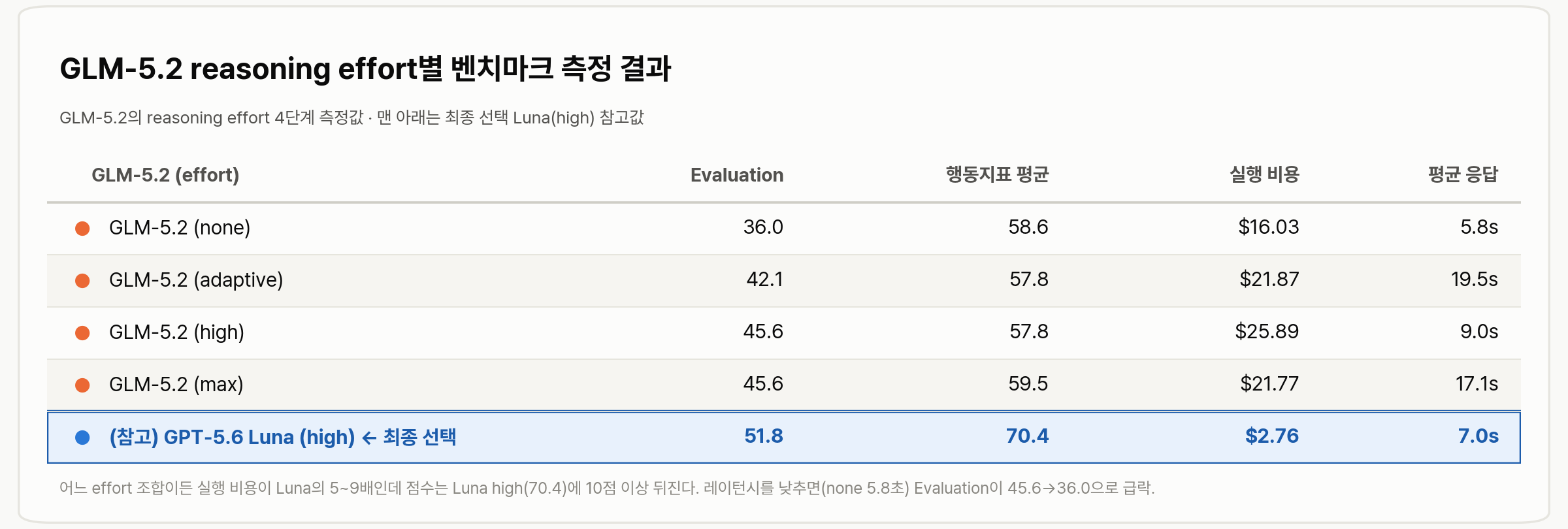Click the response time '9.0s'
Image resolution: width=1568 pixels, height=529 pixels.
pyautogui.click(x=1479, y=332)
